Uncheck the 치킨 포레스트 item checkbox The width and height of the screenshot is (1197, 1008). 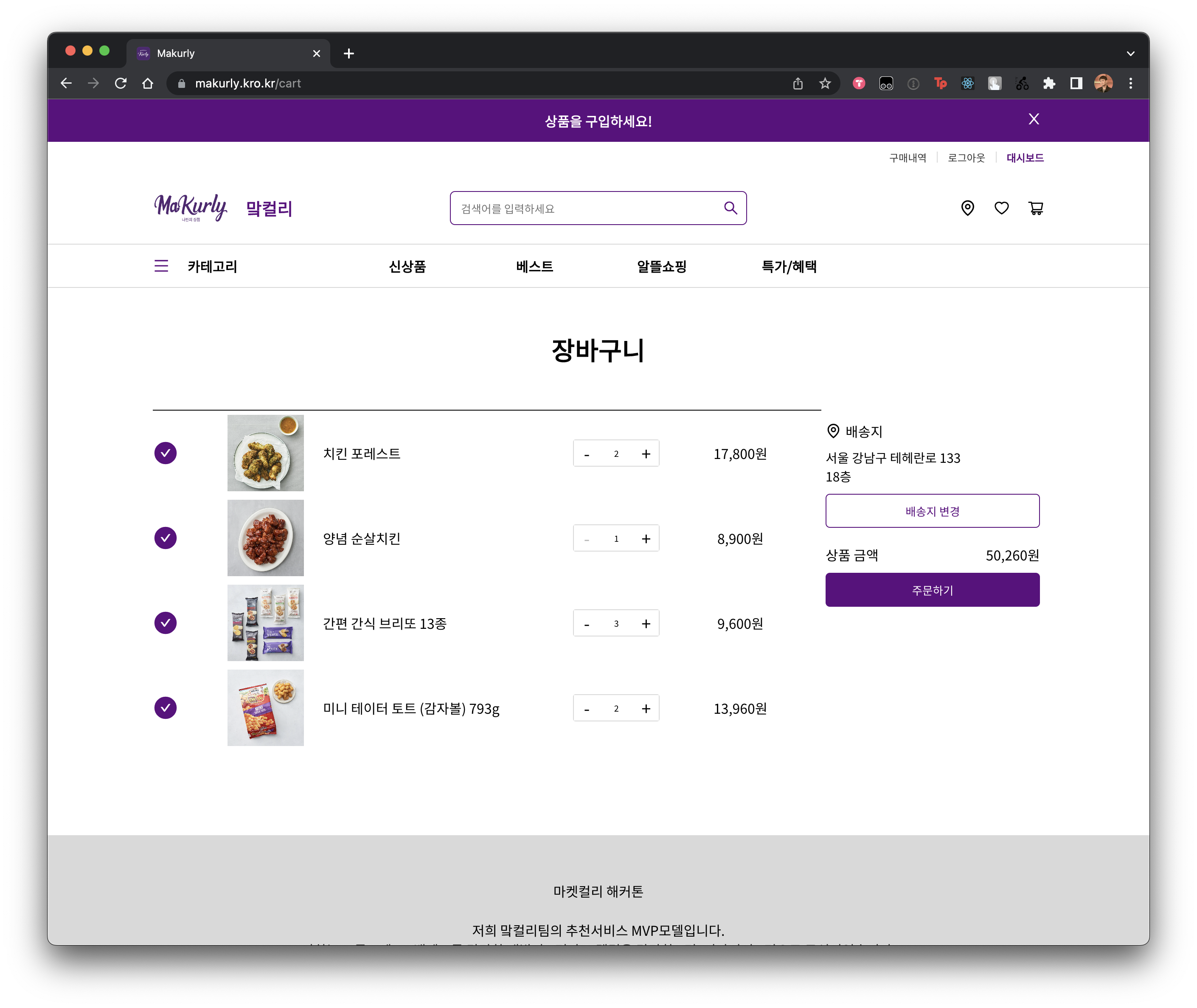pyautogui.click(x=166, y=453)
